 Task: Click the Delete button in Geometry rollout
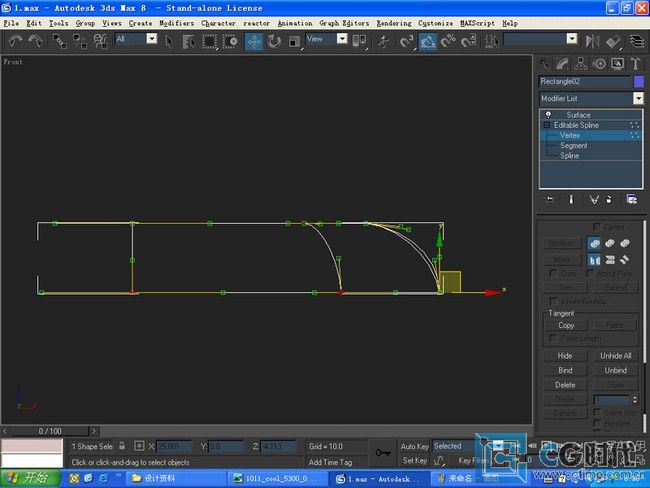[565, 385]
